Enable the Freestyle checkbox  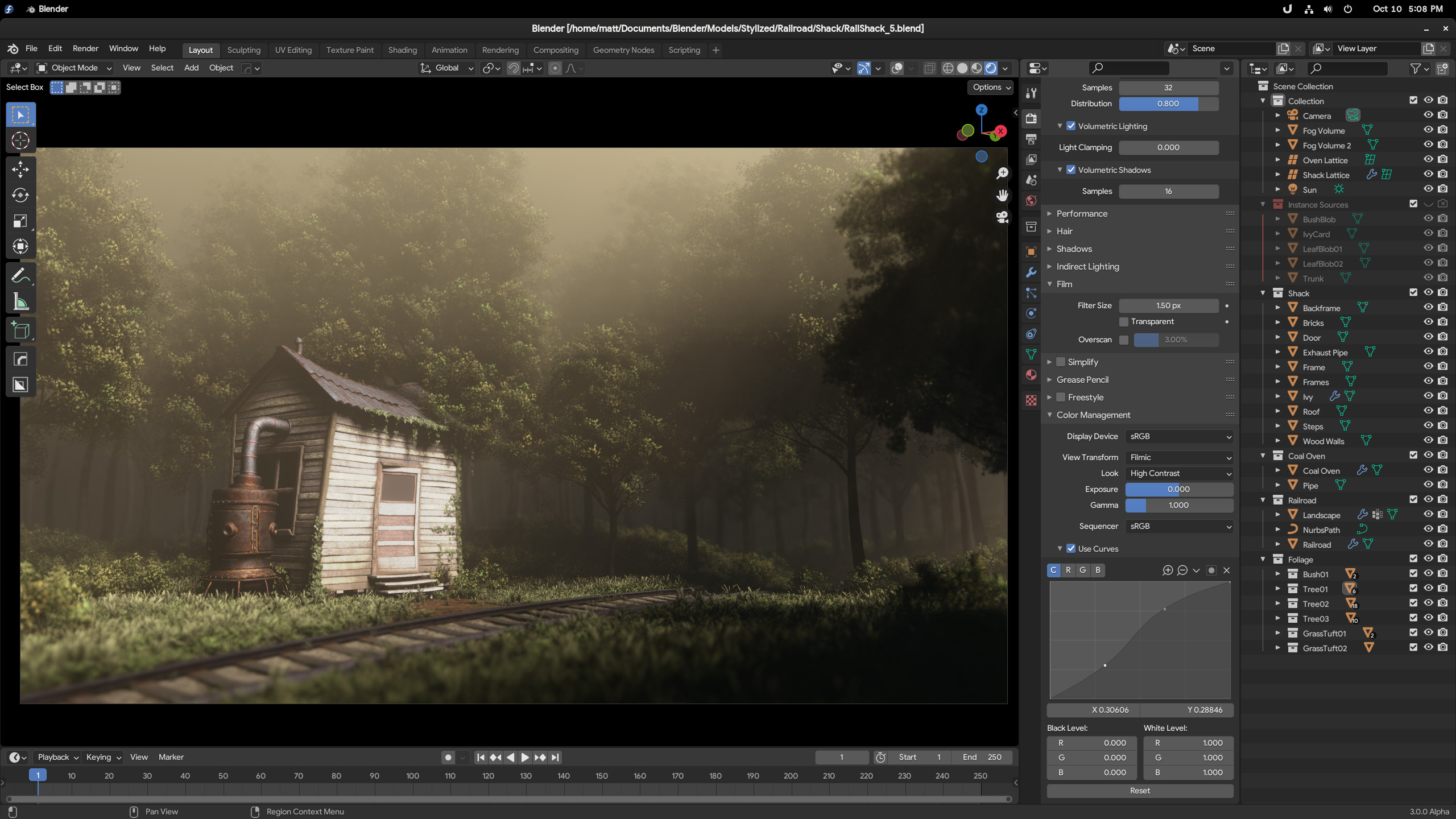pos(1061,398)
